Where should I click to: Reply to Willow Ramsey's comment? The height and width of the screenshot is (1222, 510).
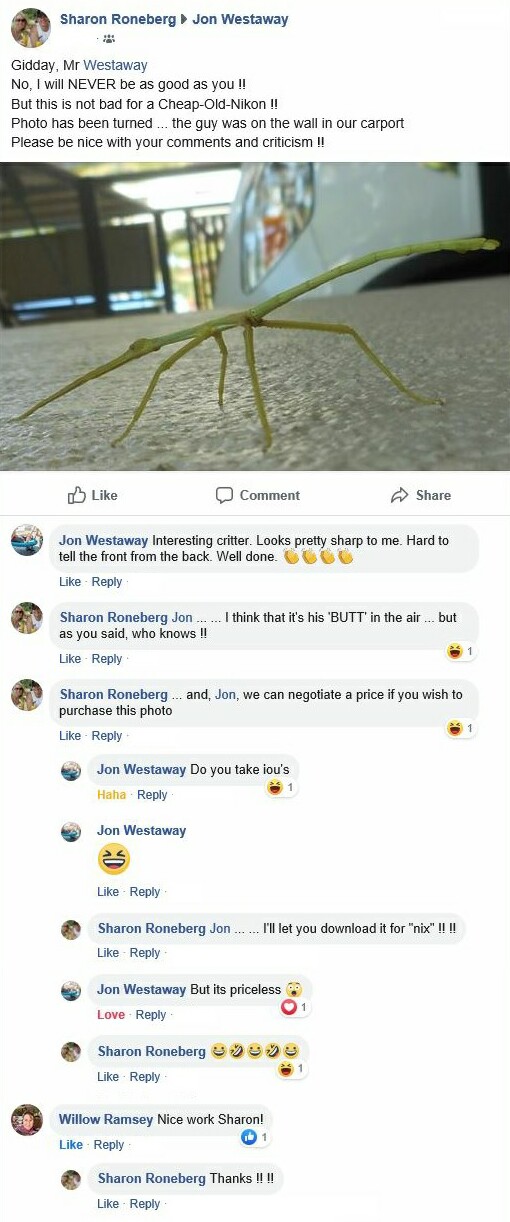click(109, 1145)
